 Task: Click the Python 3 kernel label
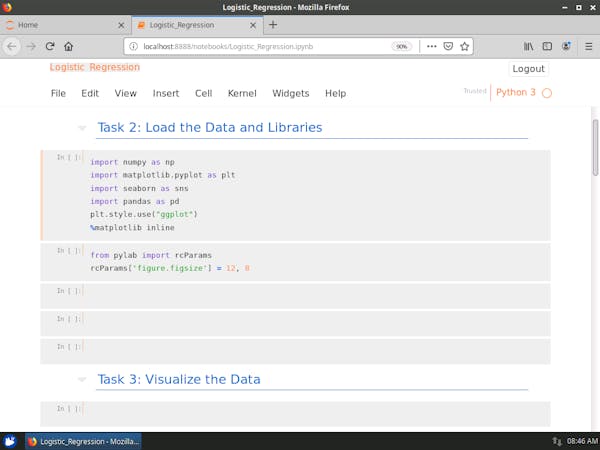[515, 93]
